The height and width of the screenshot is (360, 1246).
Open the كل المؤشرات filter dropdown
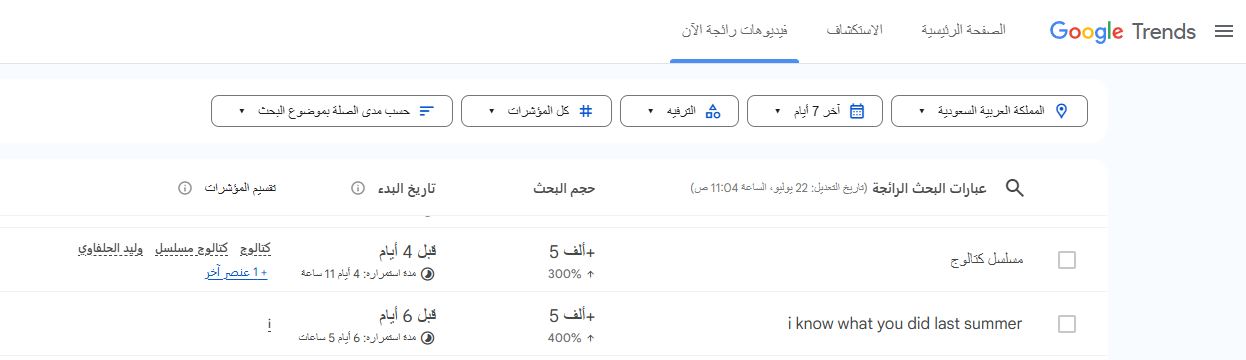tap(536, 111)
